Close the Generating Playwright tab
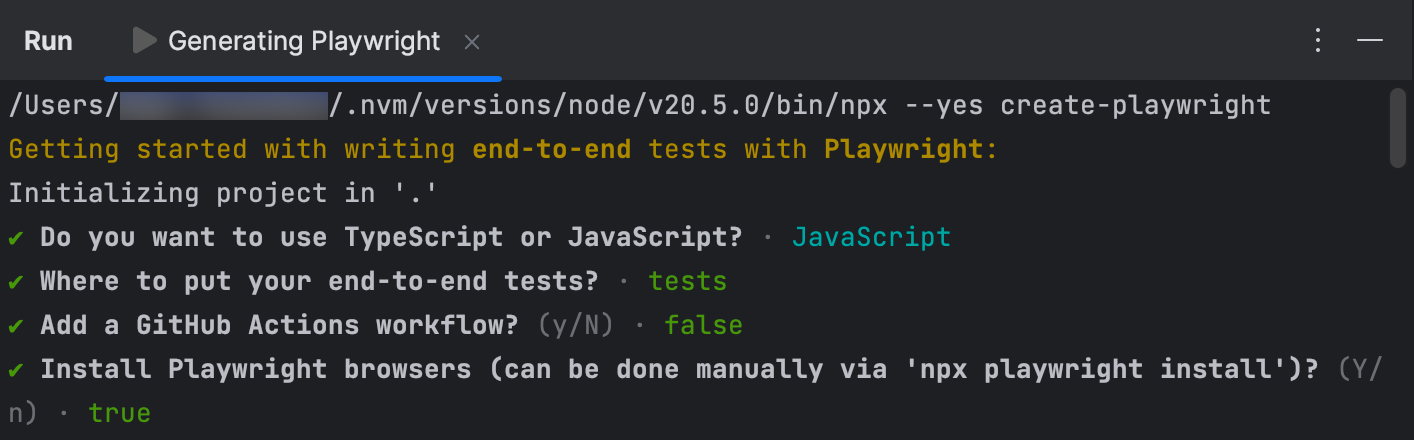This screenshot has width=1414, height=440. (473, 42)
